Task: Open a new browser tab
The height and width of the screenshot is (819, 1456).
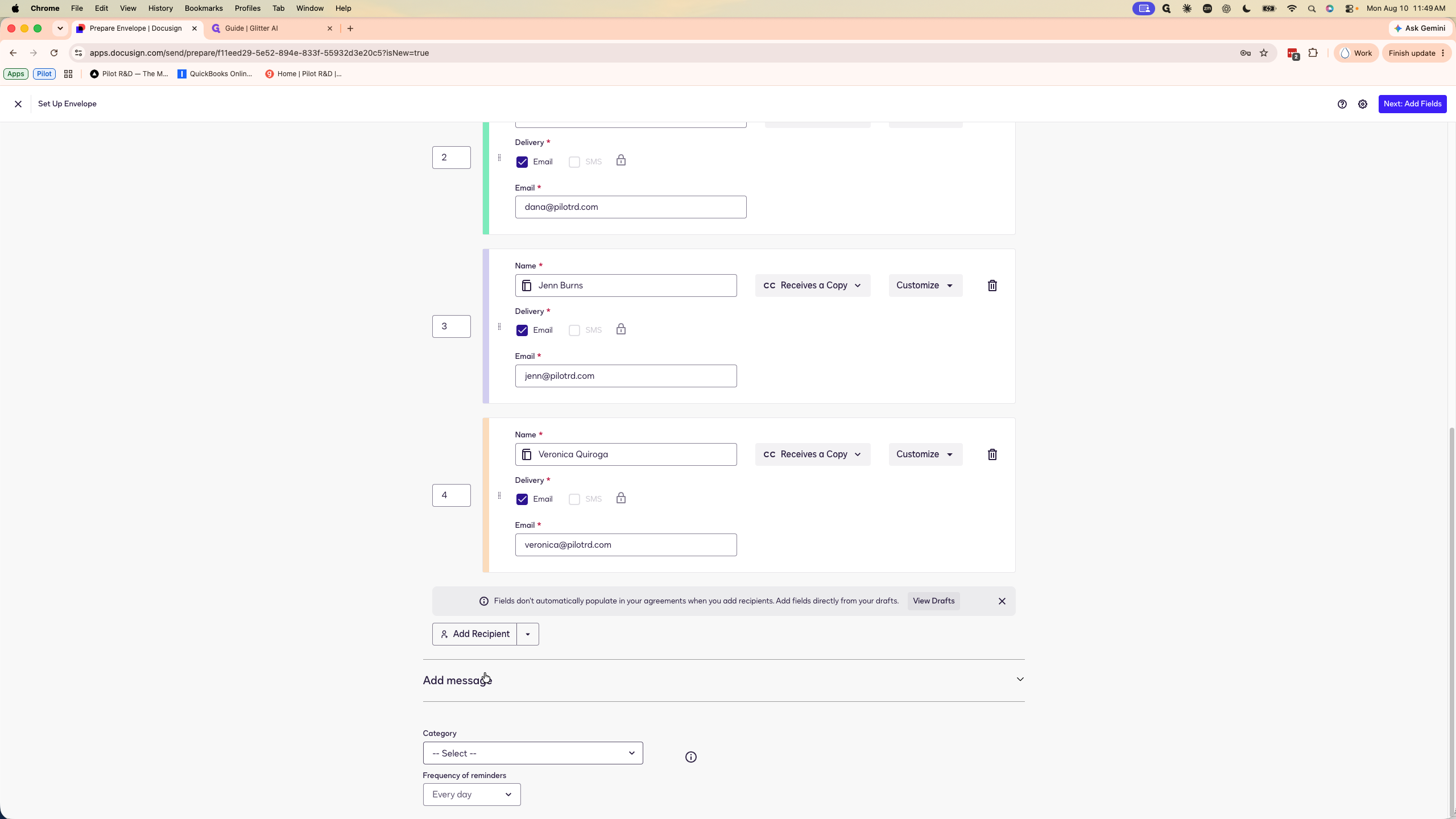Action: pyautogui.click(x=350, y=28)
